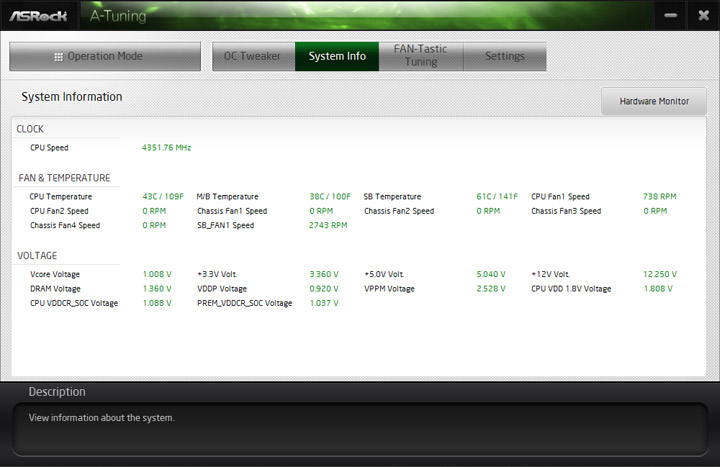Click the FAN & TEMPERATURE section heading
This screenshot has height=467, width=720.
tap(64, 178)
